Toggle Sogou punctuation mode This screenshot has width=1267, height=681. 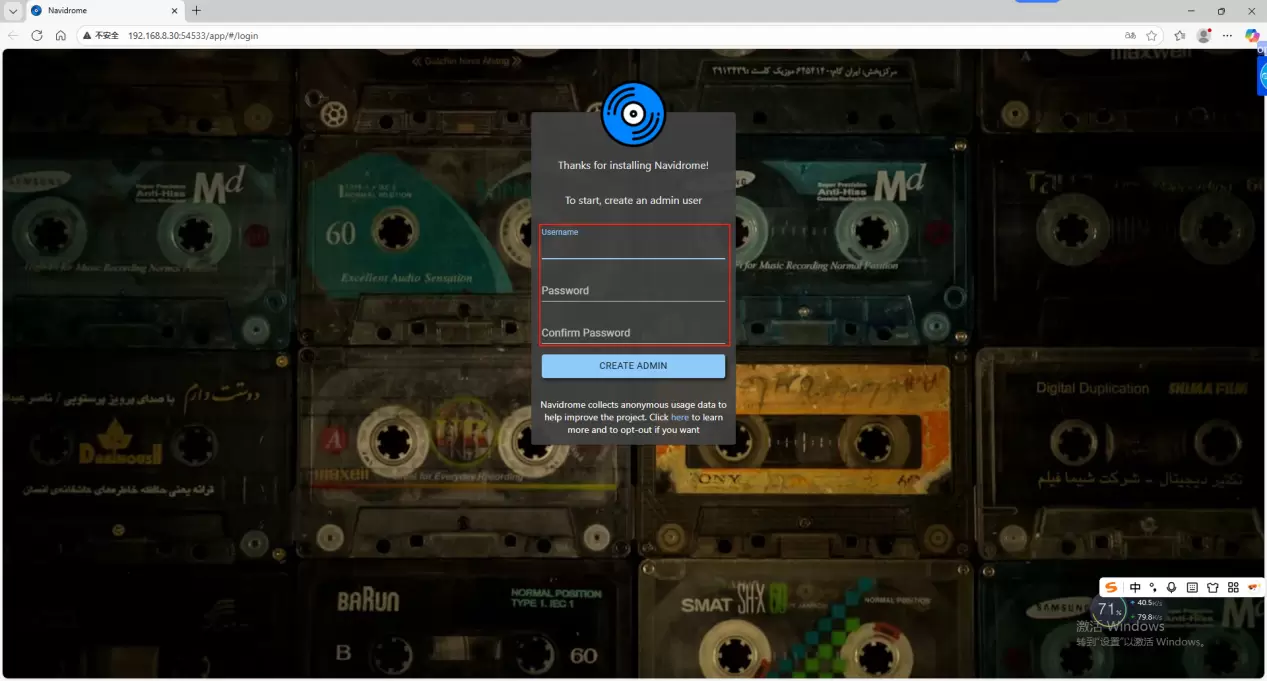click(x=1153, y=588)
